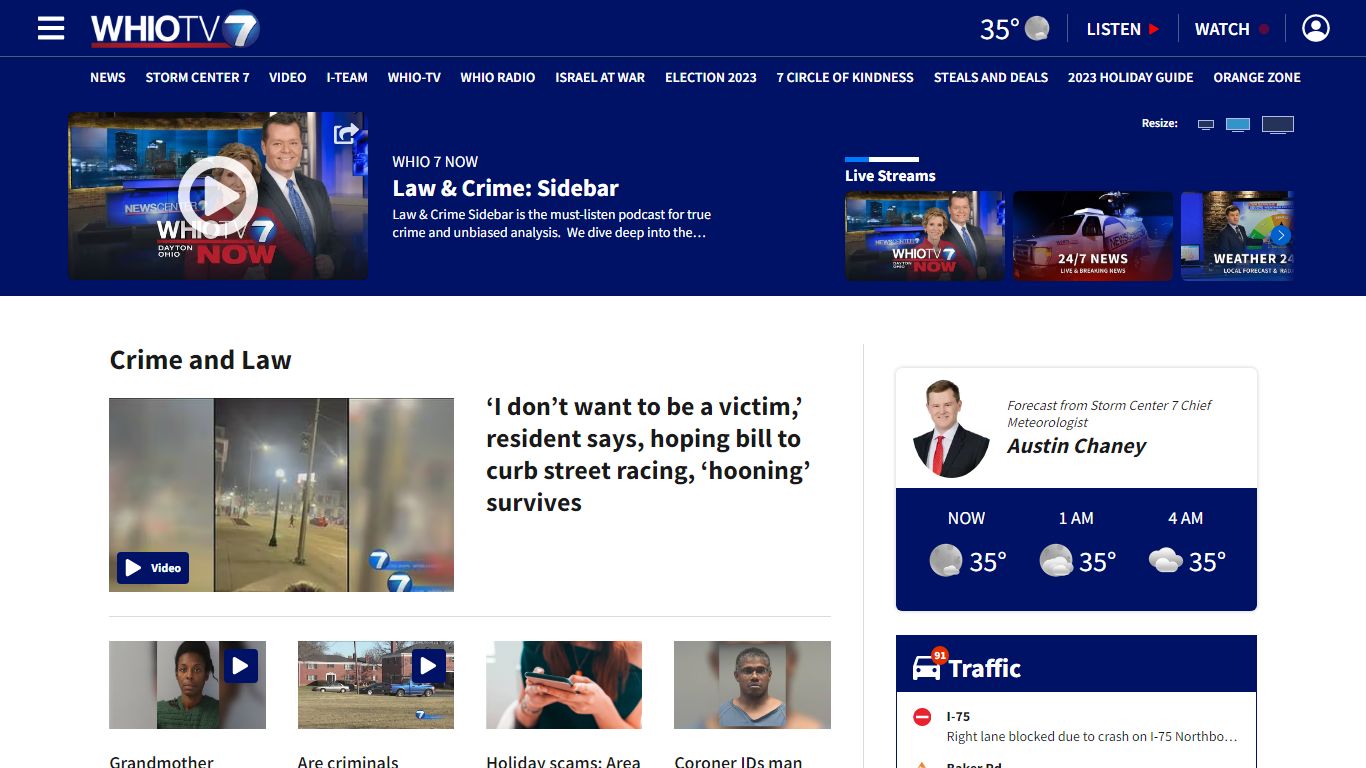Click the 'Holiday scams: Area' headline
Viewport: 1366px width, 768px height.
pyautogui.click(x=563, y=762)
